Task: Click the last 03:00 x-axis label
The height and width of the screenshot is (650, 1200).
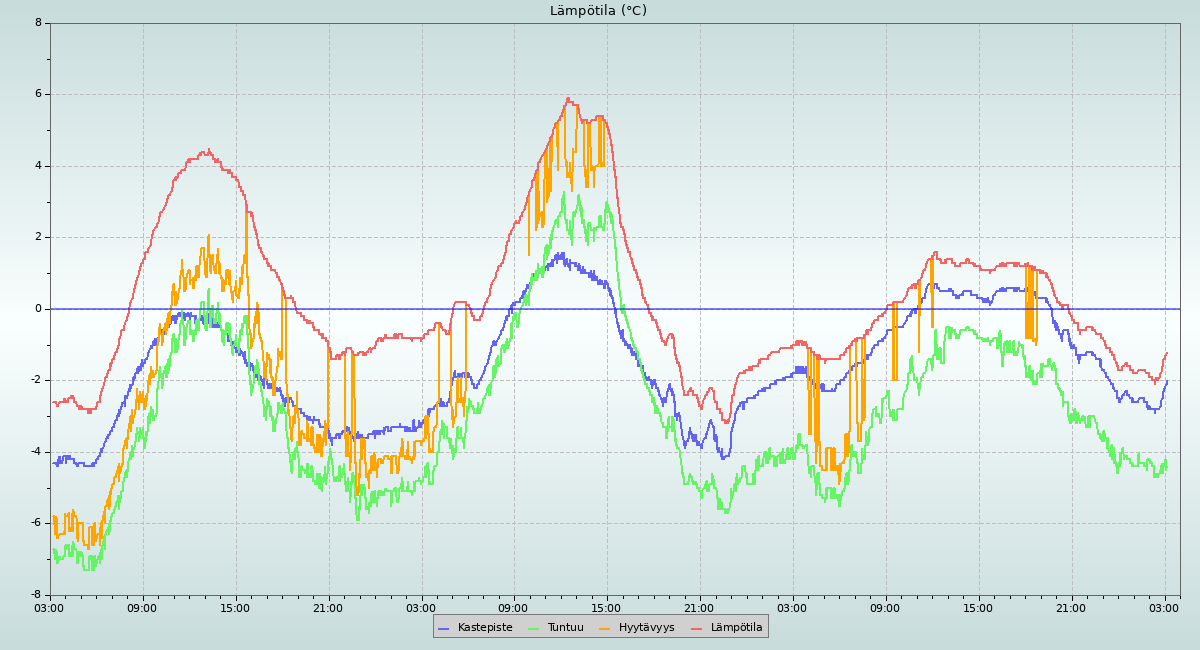Action: [1164, 607]
